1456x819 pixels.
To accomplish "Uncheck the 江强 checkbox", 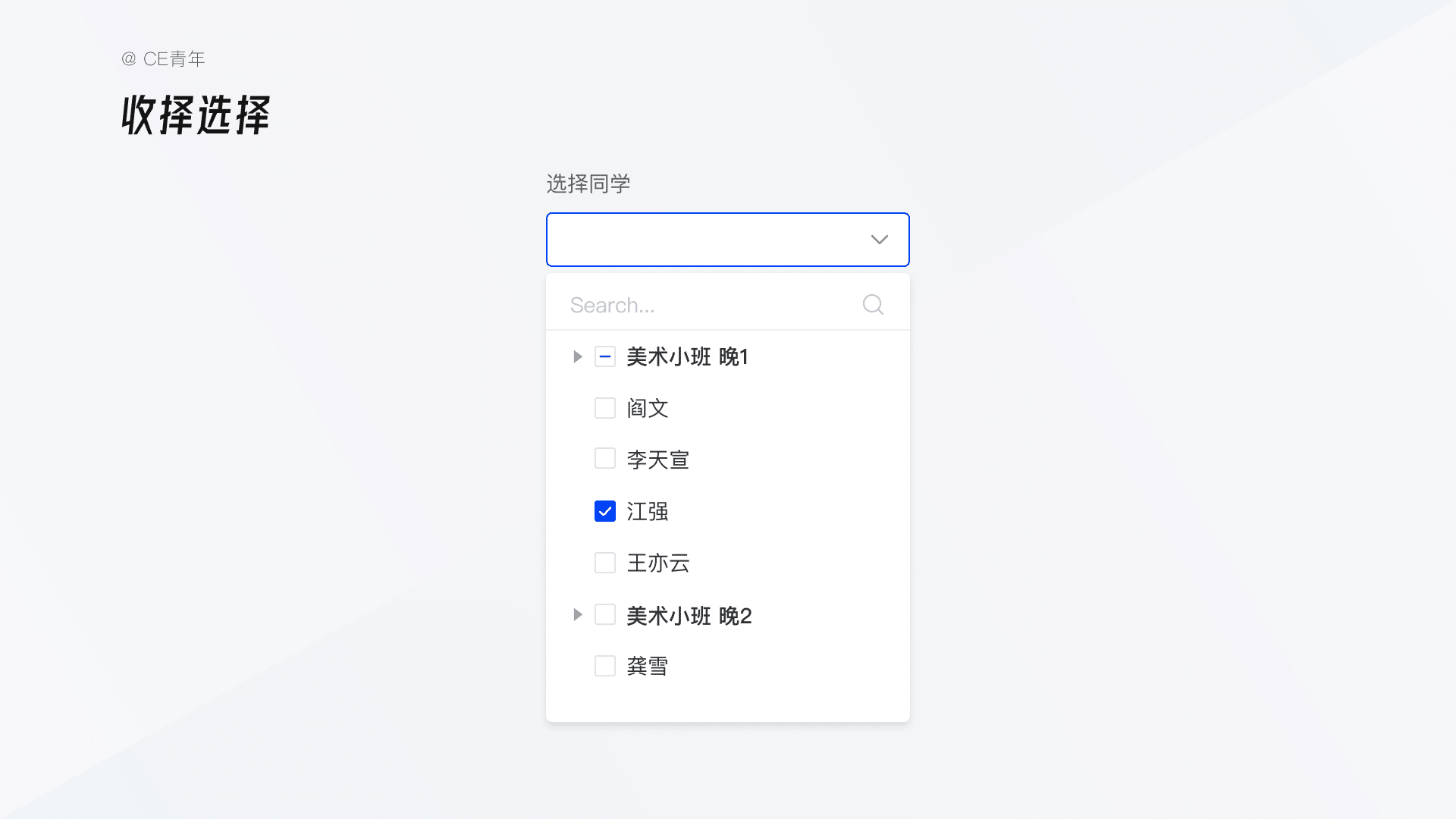I will coord(605,511).
